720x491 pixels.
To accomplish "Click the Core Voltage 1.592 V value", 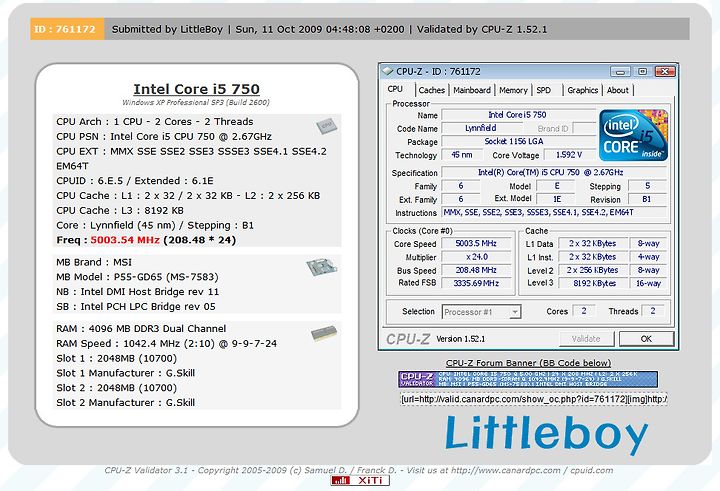I will pyautogui.click(x=569, y=155).
